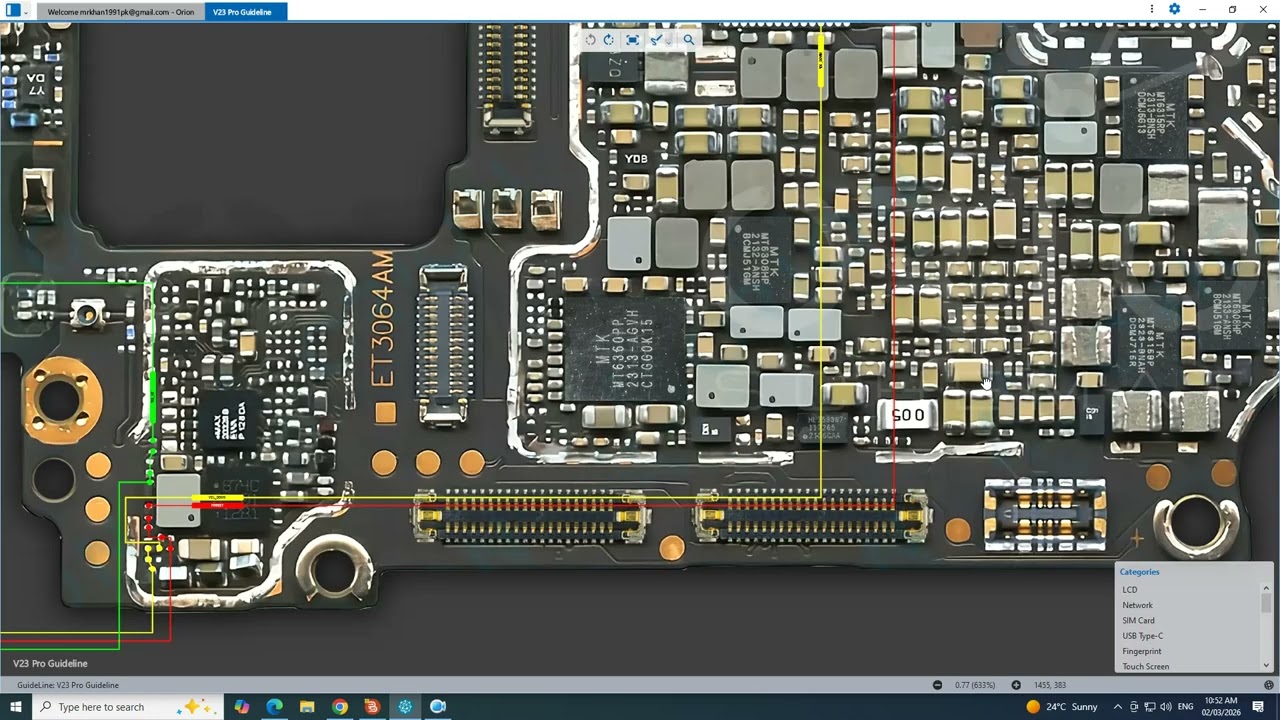Zoom in with the plus button
Screen dimensions: 1280x720
(x=1016, y=685)
